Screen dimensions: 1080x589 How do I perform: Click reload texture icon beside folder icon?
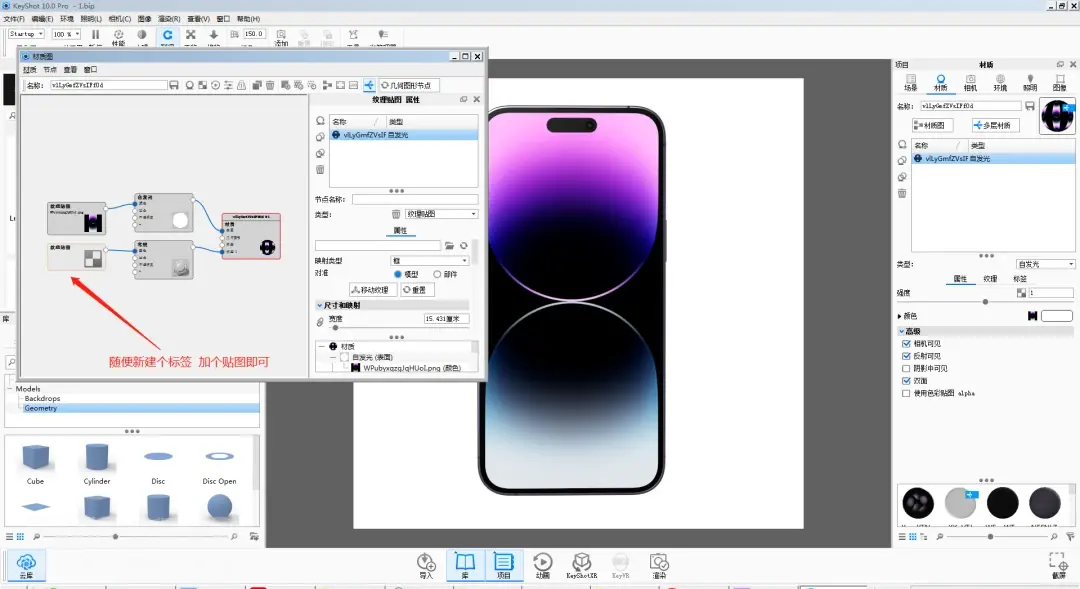point(464,246)
